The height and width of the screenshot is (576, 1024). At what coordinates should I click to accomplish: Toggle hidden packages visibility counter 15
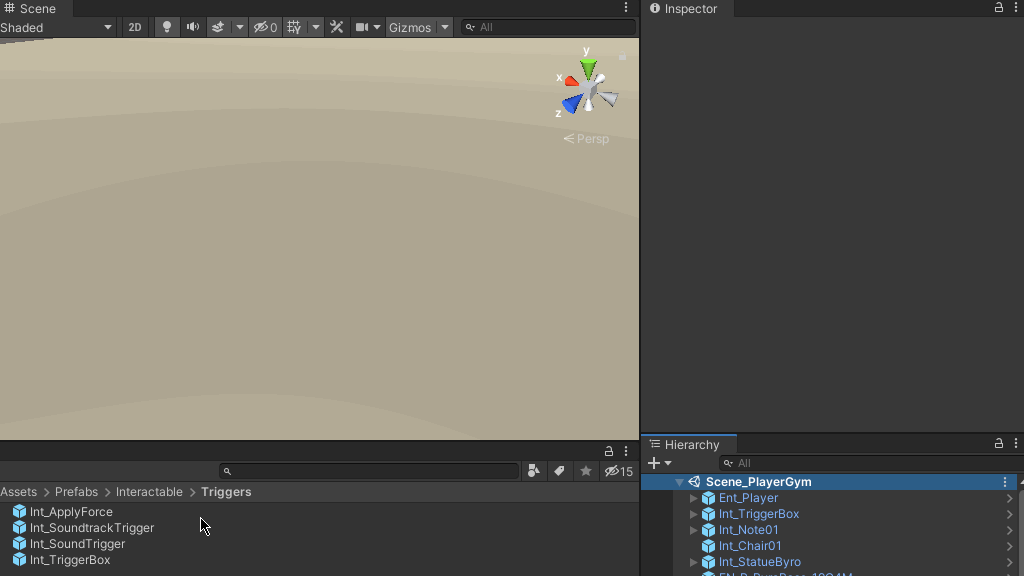coord(618,472)
